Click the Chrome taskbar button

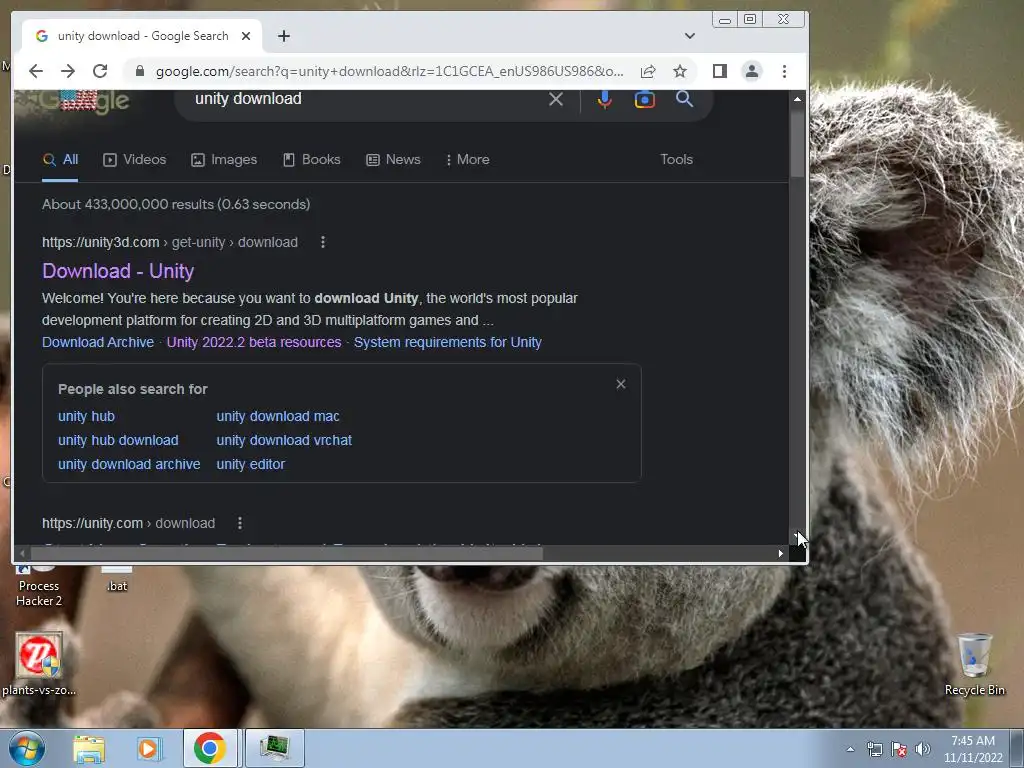(x=210, y=748)
